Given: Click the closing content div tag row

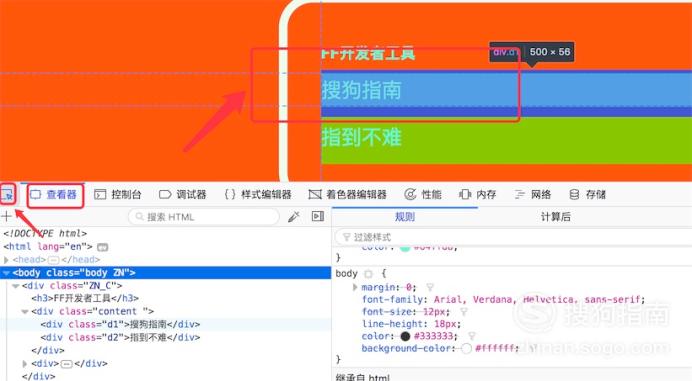Looking at the screenshot, I should [48, 351].
